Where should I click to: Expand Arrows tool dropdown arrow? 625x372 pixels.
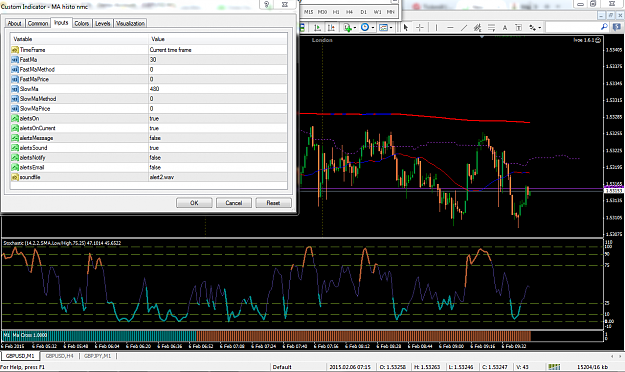(x=540, y=28)
